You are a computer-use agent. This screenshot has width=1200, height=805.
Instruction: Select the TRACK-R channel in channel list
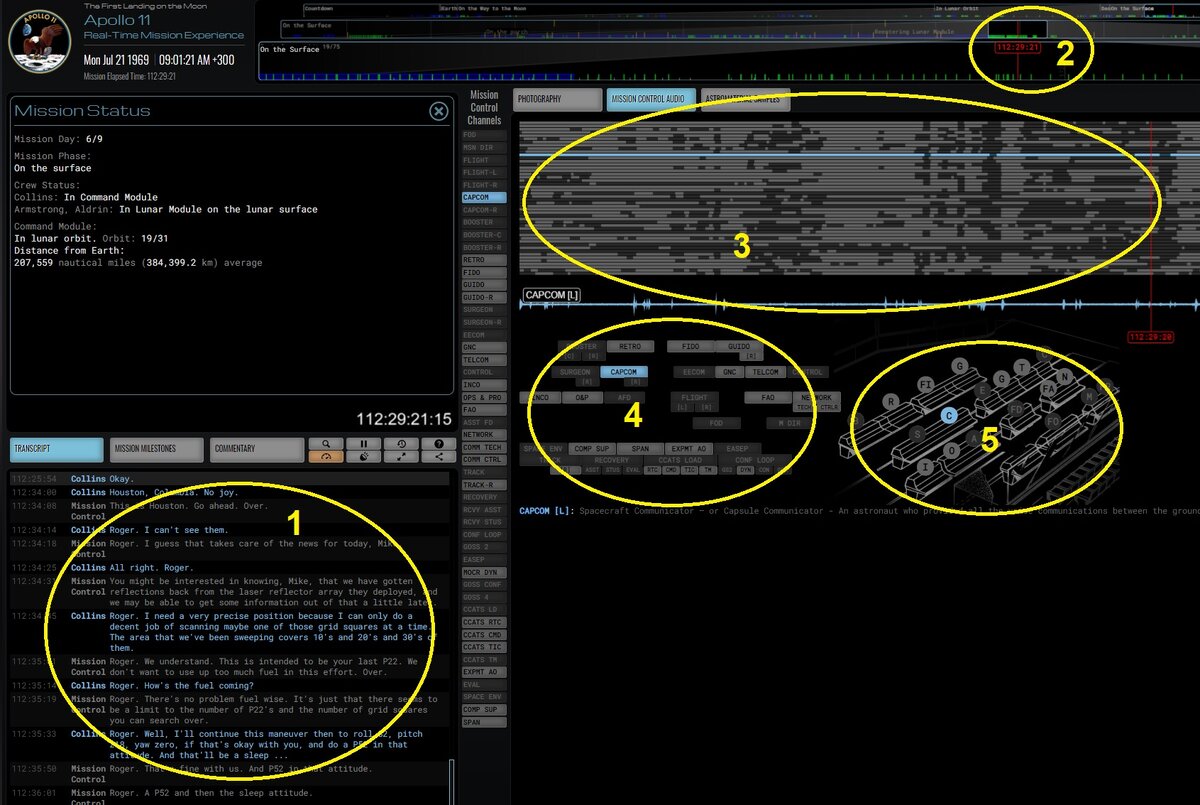(x=484, y=485)
